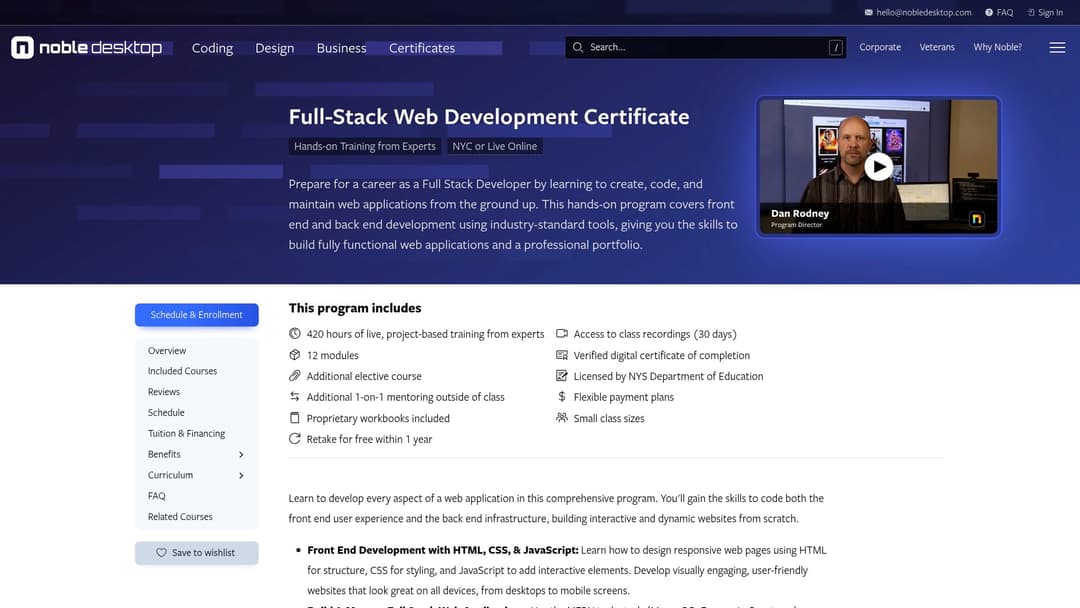Click the Schedule & Enrollment button
This screenshot has width=1080, height=608.
point(196,315)
